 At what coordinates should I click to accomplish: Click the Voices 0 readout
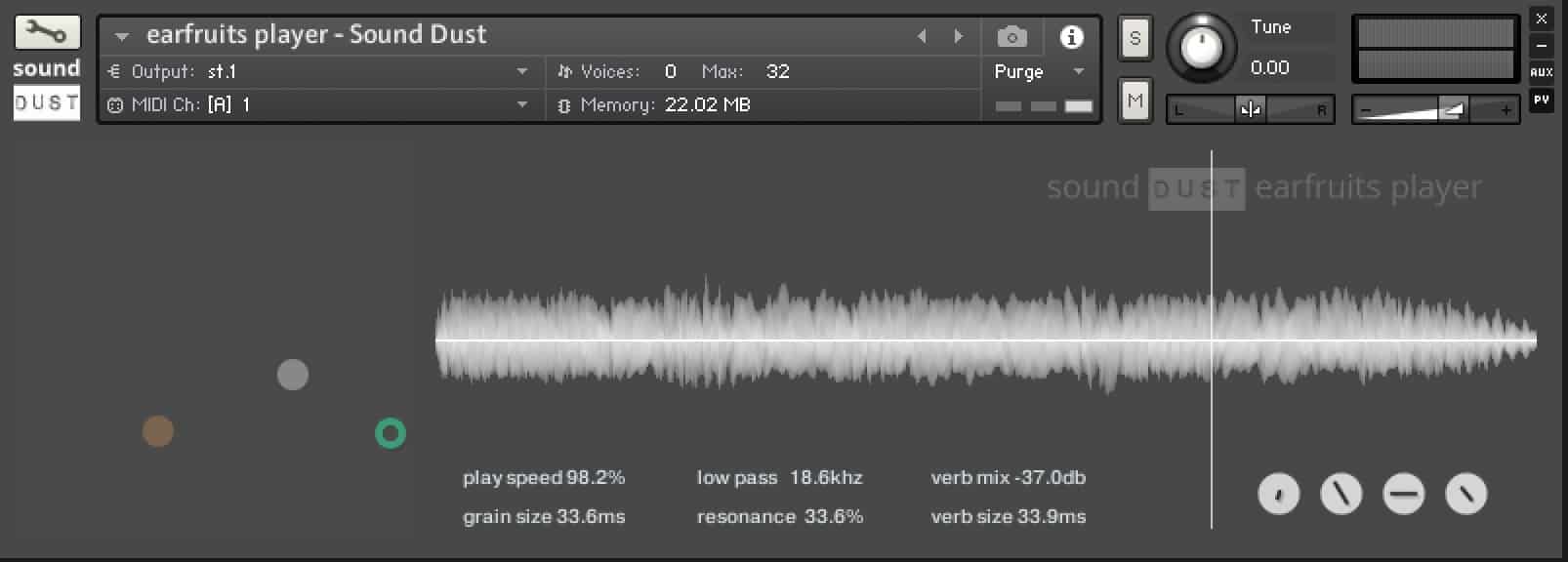(671, 71)
